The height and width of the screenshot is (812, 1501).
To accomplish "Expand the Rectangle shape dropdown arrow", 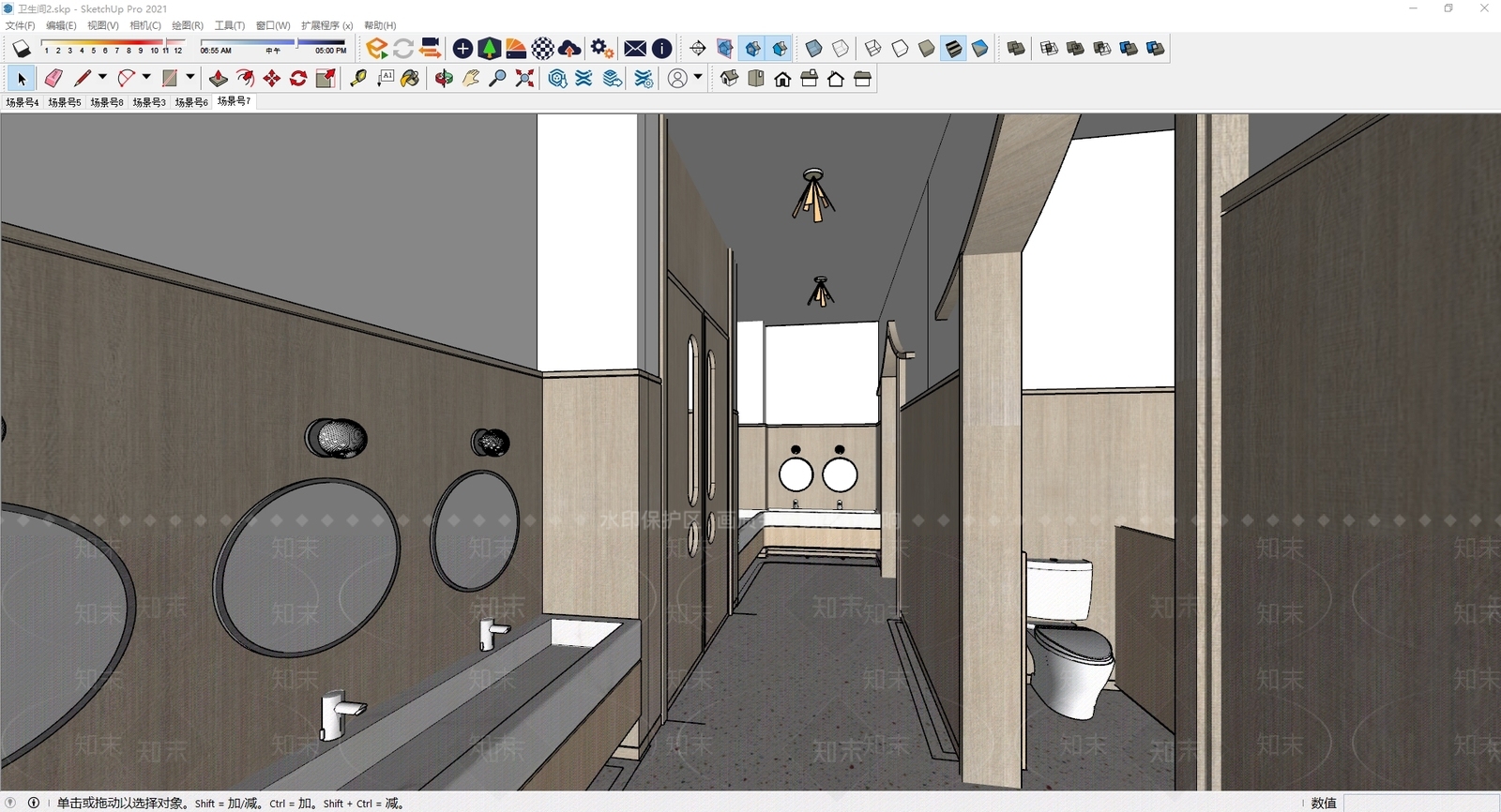I will 190,78.
